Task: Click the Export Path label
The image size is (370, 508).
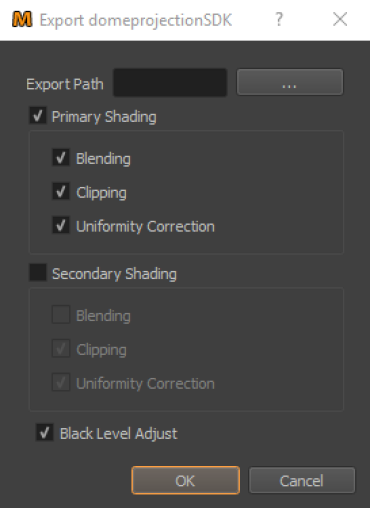Action: pos(65,84)
